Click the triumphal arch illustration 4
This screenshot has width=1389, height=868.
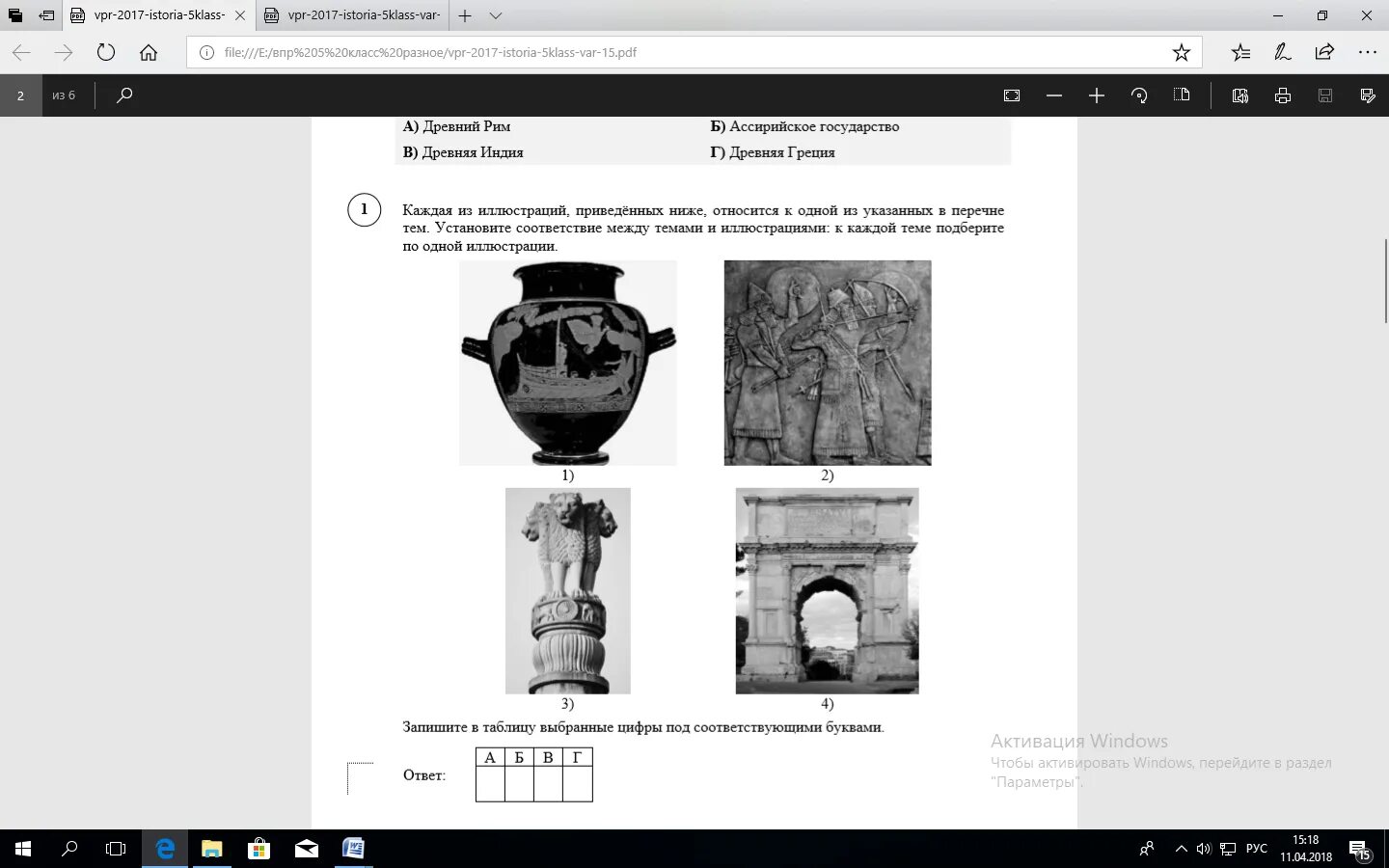[x=828, y=590]
